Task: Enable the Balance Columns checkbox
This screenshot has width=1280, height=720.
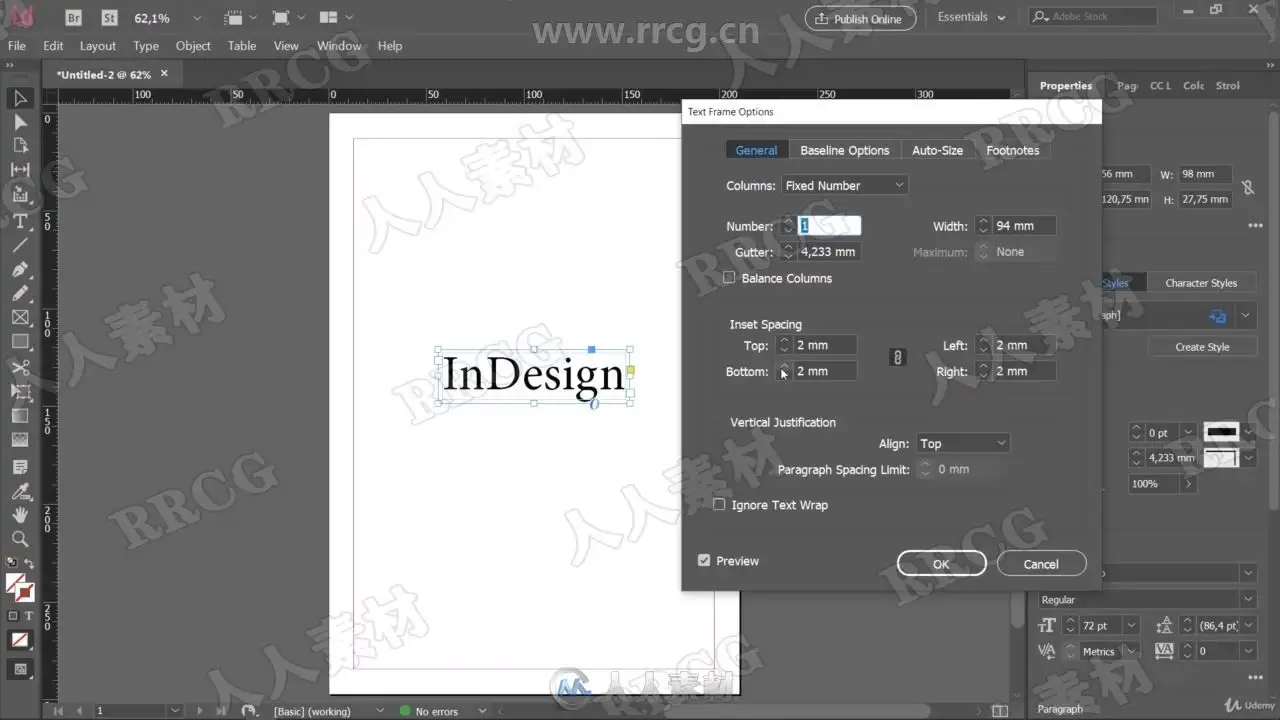Action: pos(729,278)
